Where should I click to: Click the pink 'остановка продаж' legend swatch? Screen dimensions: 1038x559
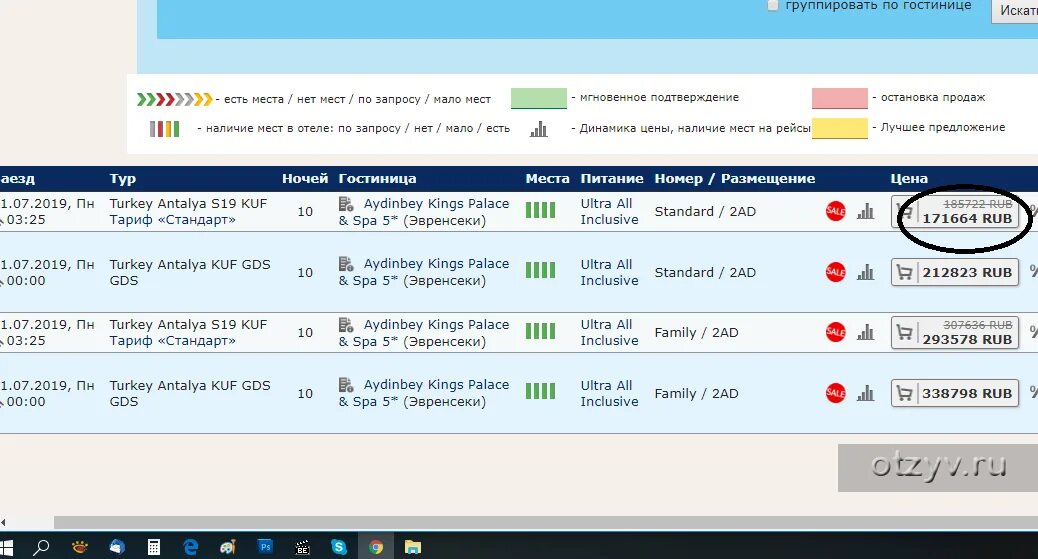pos(839,98)
